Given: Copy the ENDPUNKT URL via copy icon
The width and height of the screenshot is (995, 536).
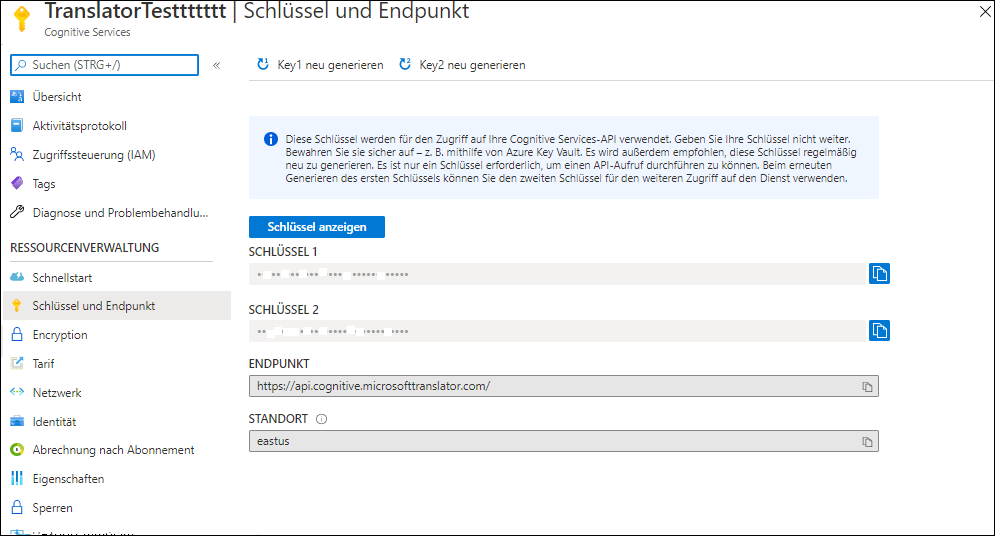Looking at the screenshot, I should 867,386.
